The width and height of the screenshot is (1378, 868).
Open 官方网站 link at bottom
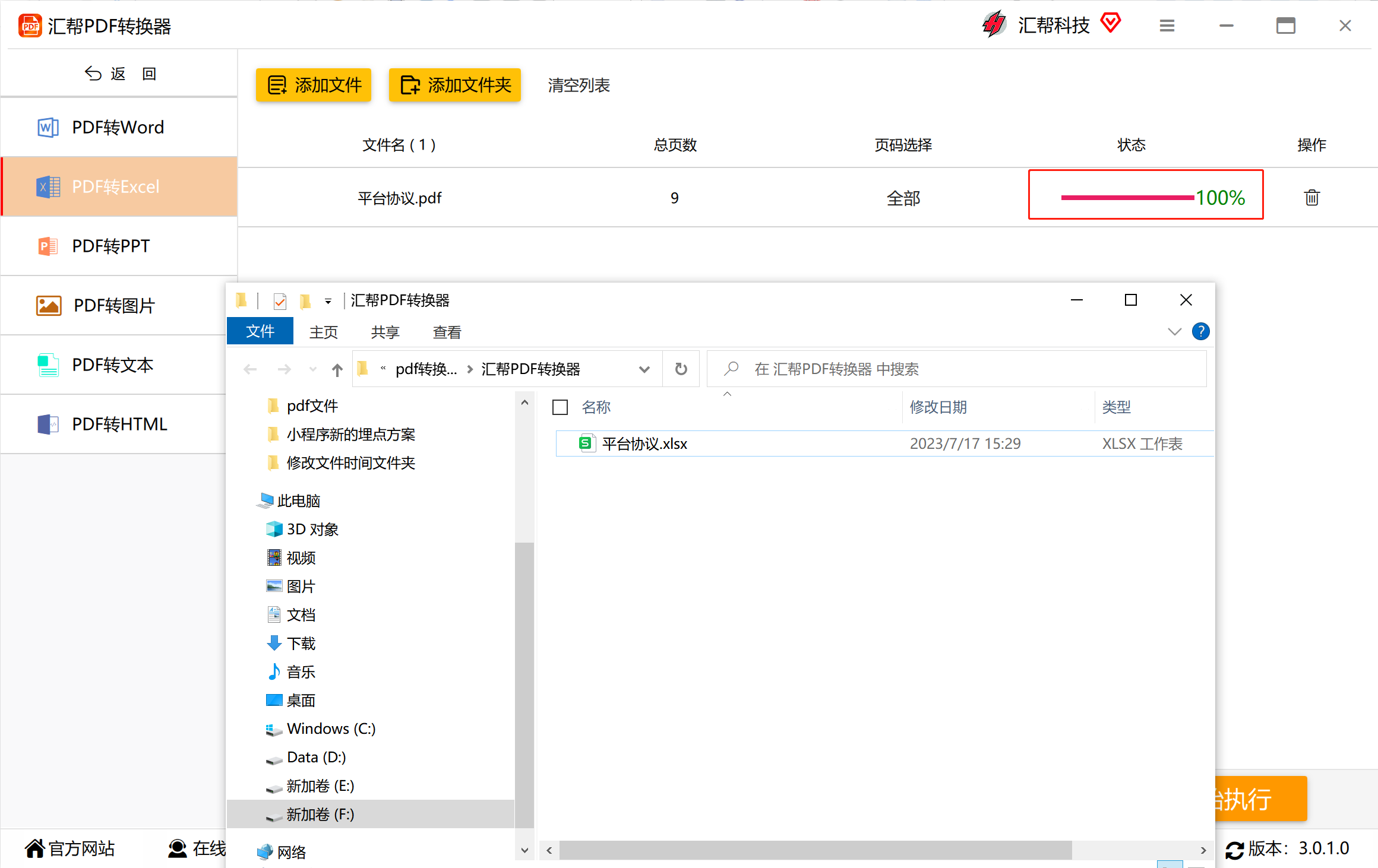[70, 848]
